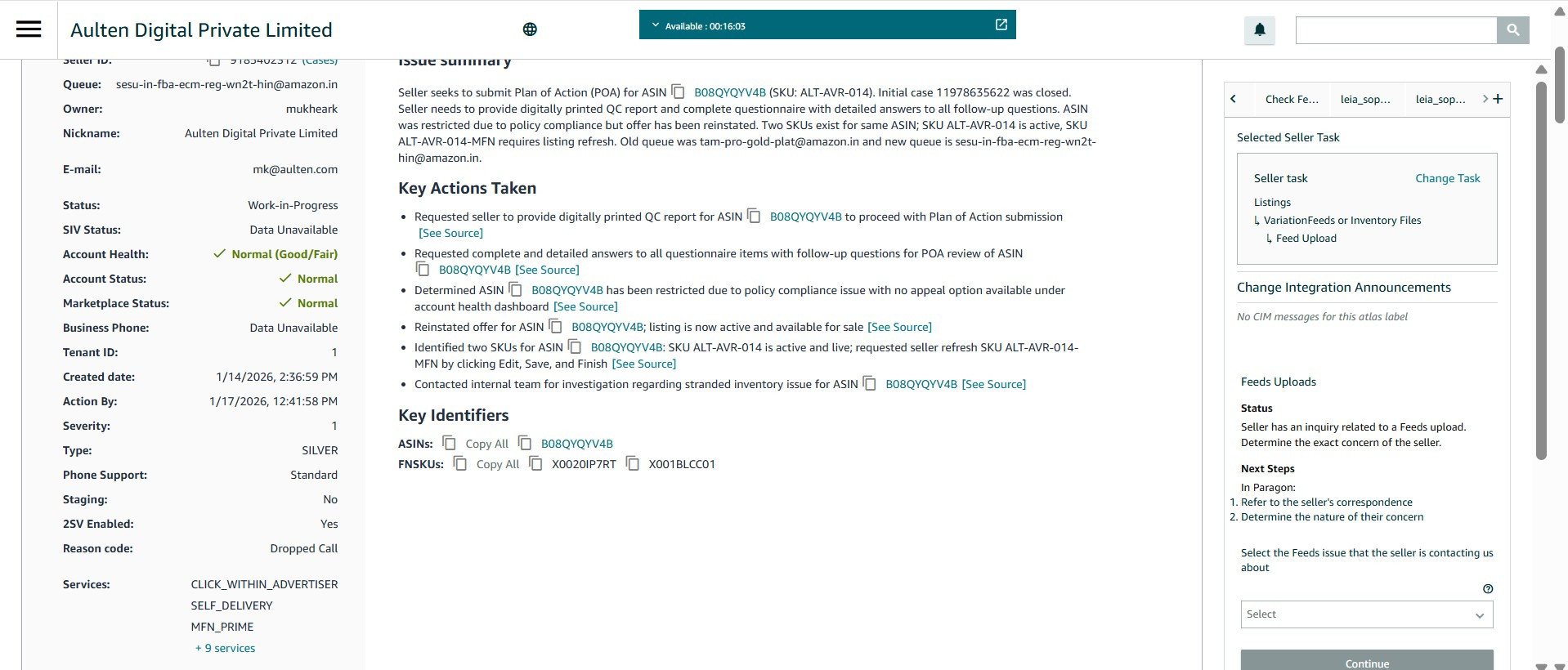The height and width of the screenshot is (670, 1568).
Task: Copy the Seller ID using copy icon
Action: [213, 60]
